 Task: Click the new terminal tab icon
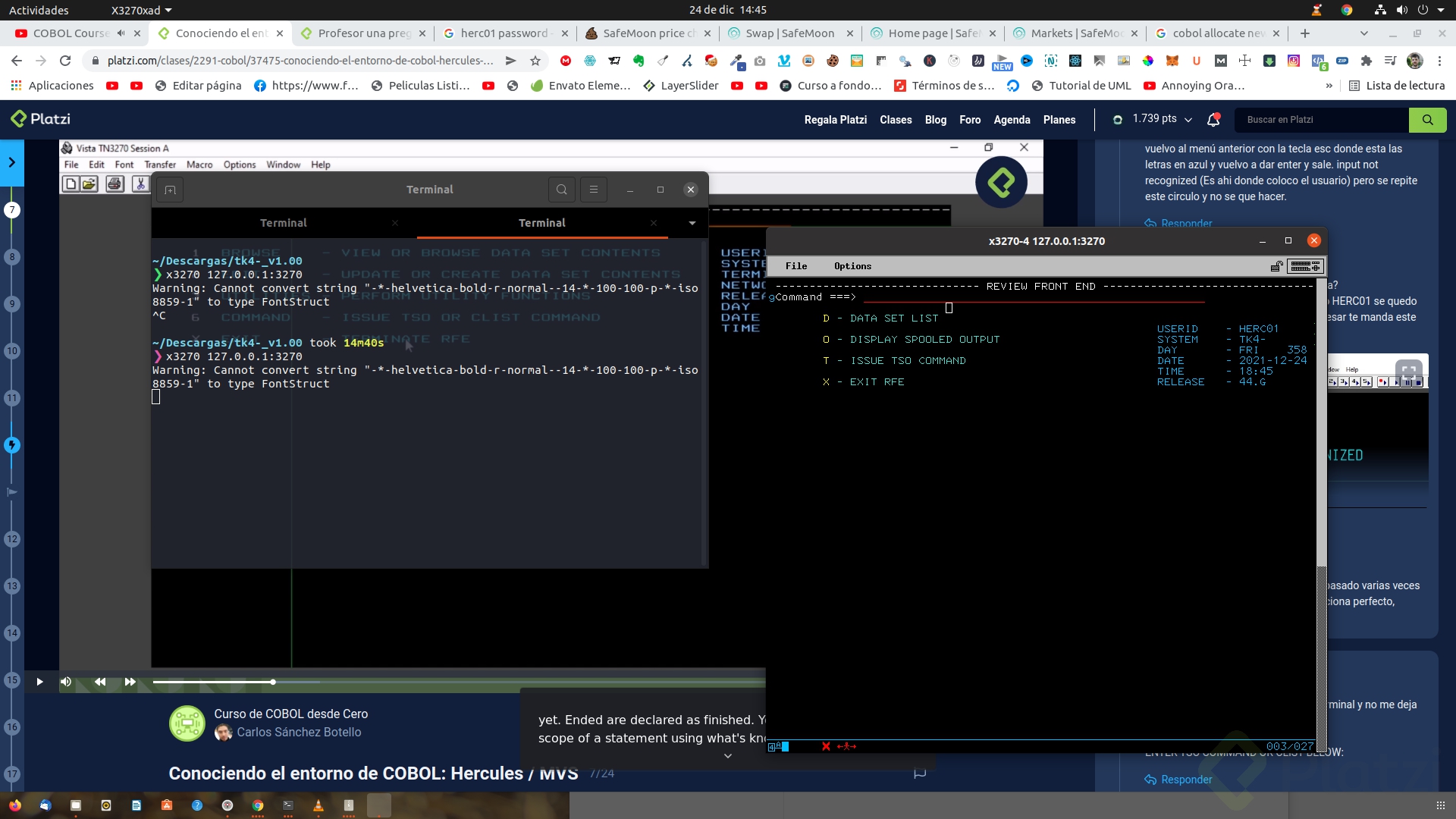pos(170,190)
